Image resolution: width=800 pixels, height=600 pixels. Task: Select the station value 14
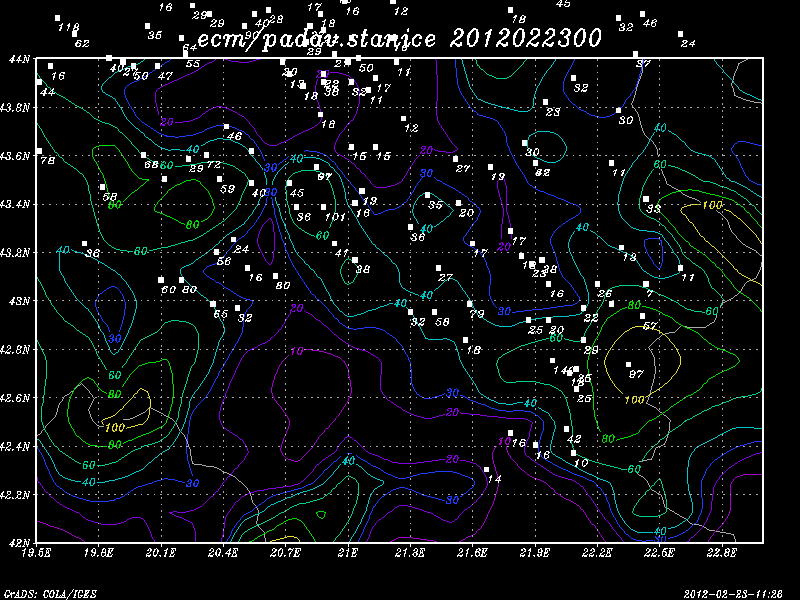point(494,479)
